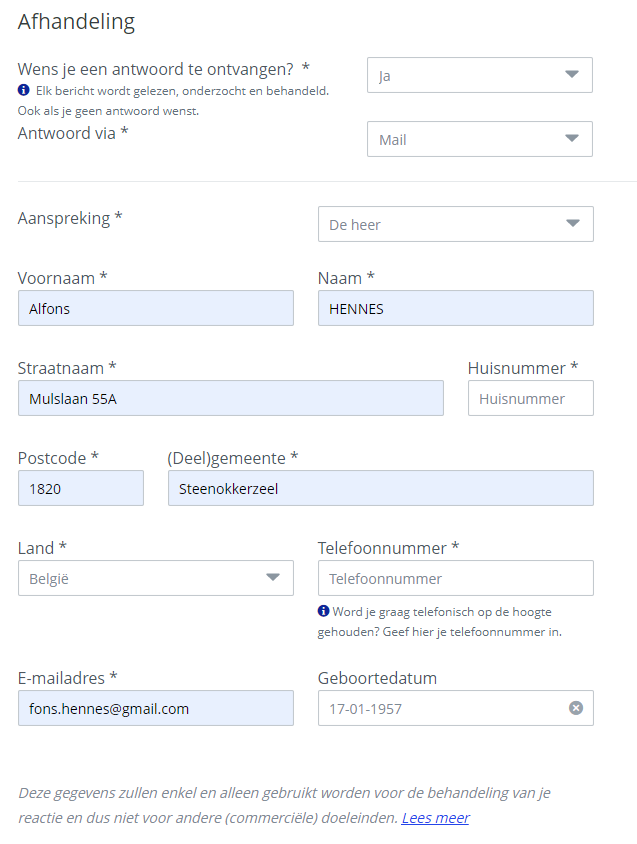Expand the Land dropdown showing België
637x844 pixels.
(155, 578)
